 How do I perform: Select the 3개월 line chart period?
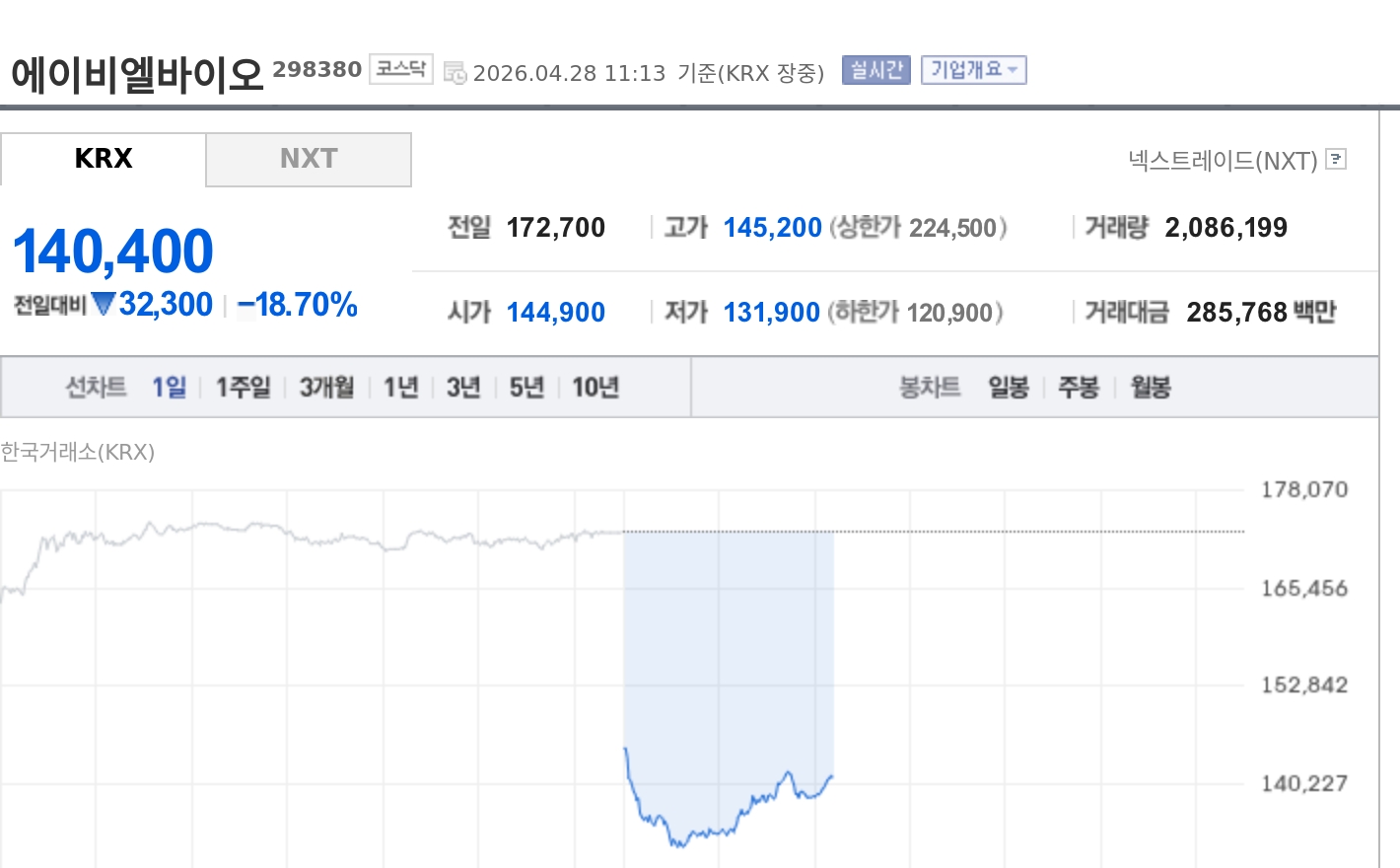click(326, 388)
